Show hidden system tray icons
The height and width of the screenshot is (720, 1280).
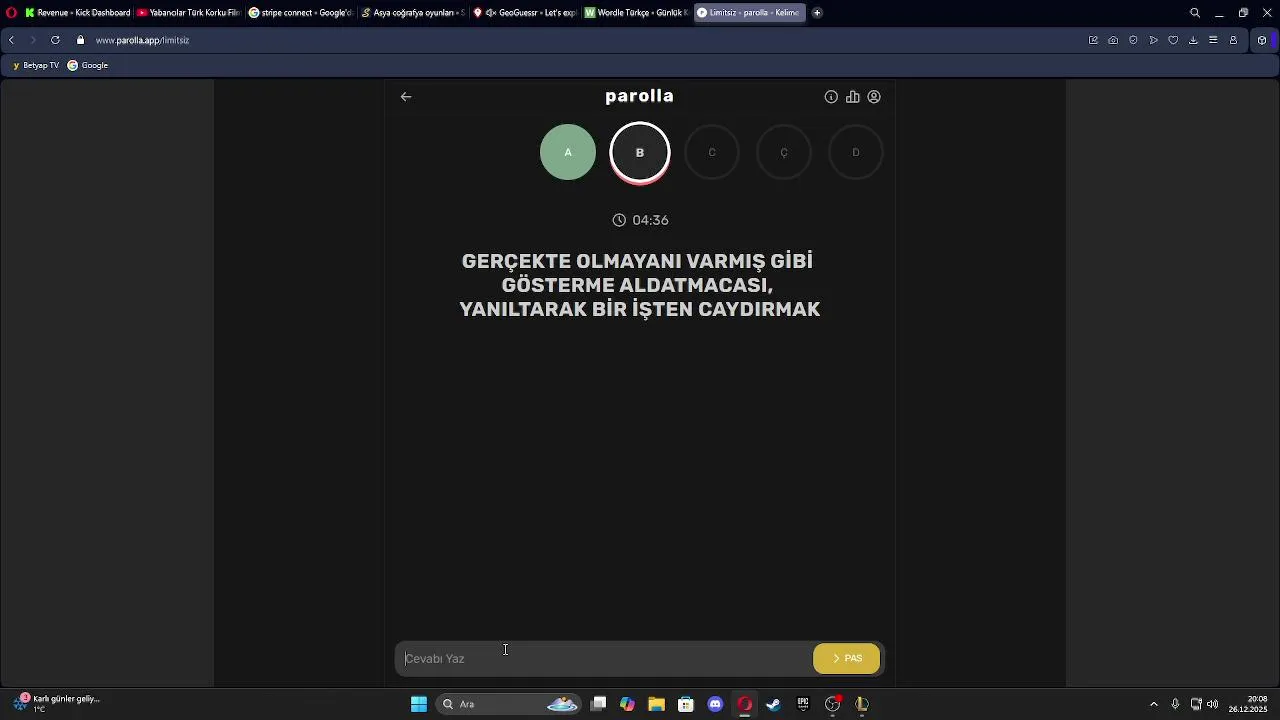[x=1153, y=704]
